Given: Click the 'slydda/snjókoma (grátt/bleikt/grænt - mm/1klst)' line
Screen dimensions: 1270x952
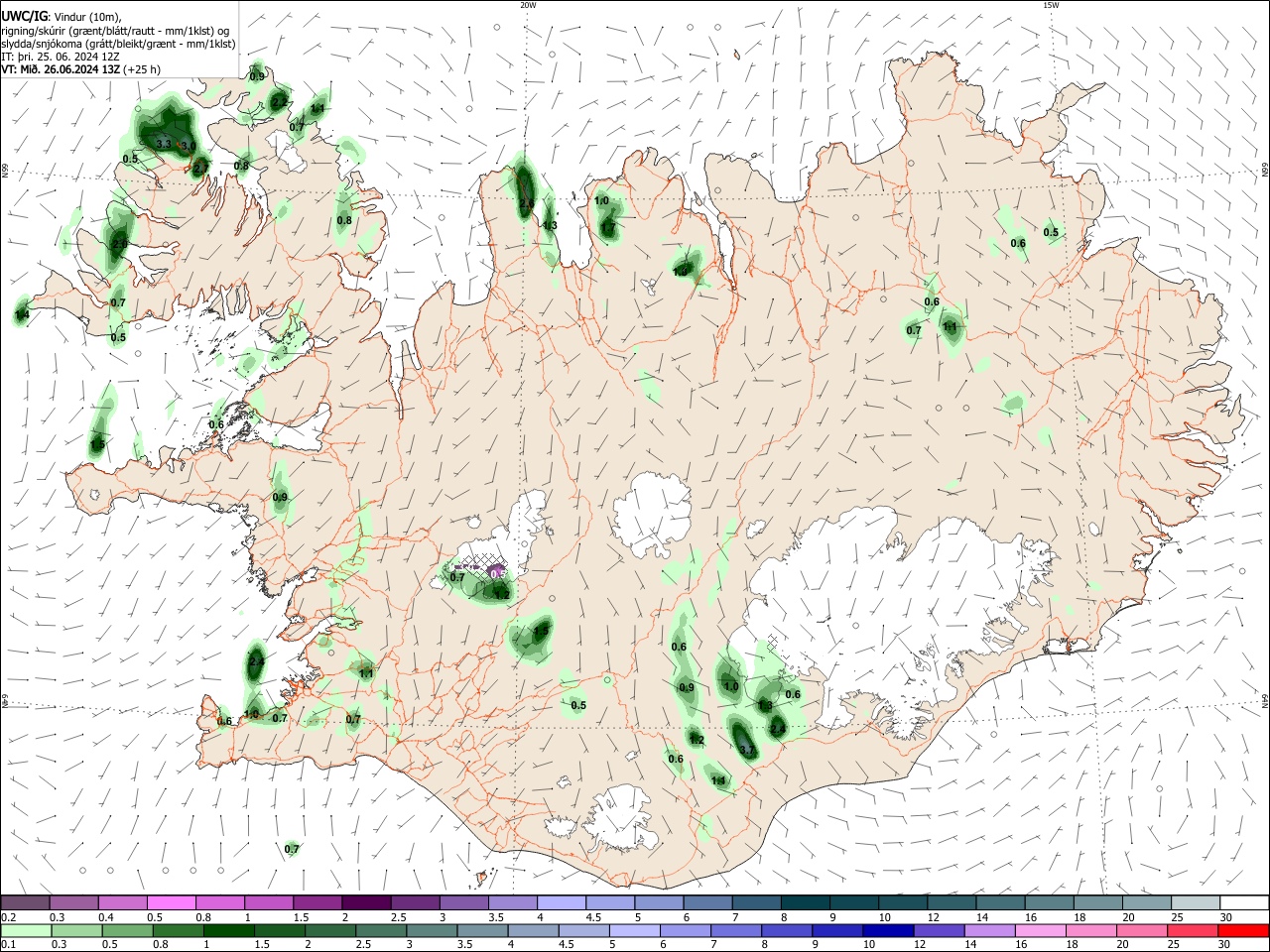Looking at the screenshot, I should pos(118,44).
